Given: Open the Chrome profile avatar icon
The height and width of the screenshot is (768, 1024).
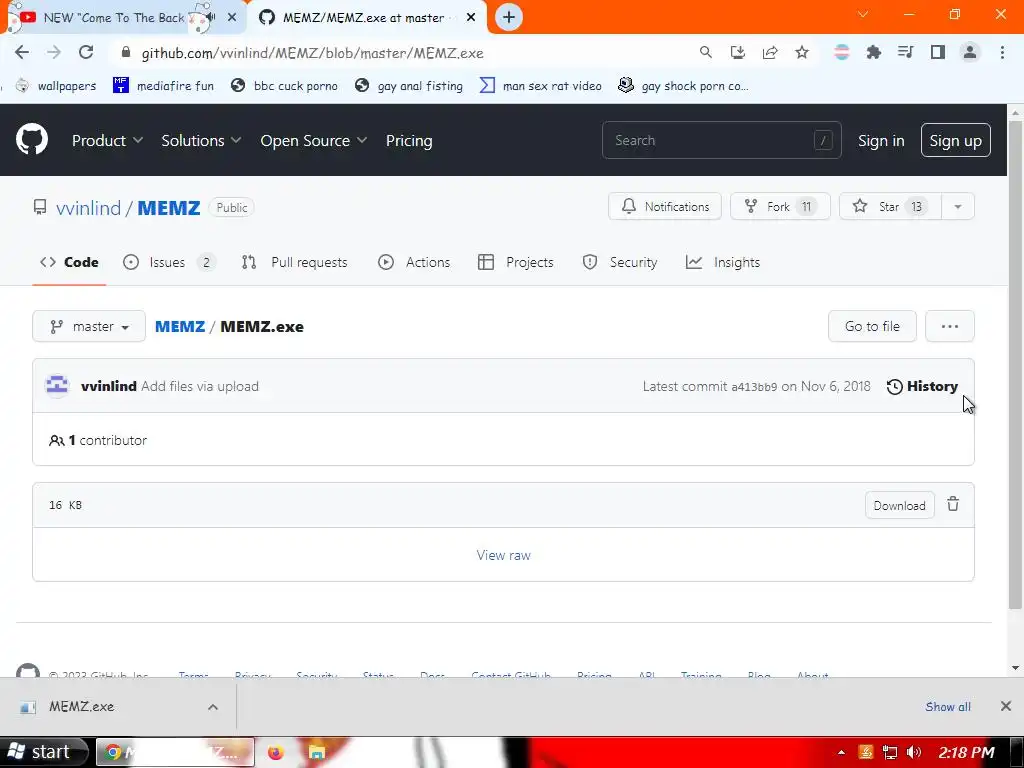Looking at the screenshot, I should (x=970, y=52).
